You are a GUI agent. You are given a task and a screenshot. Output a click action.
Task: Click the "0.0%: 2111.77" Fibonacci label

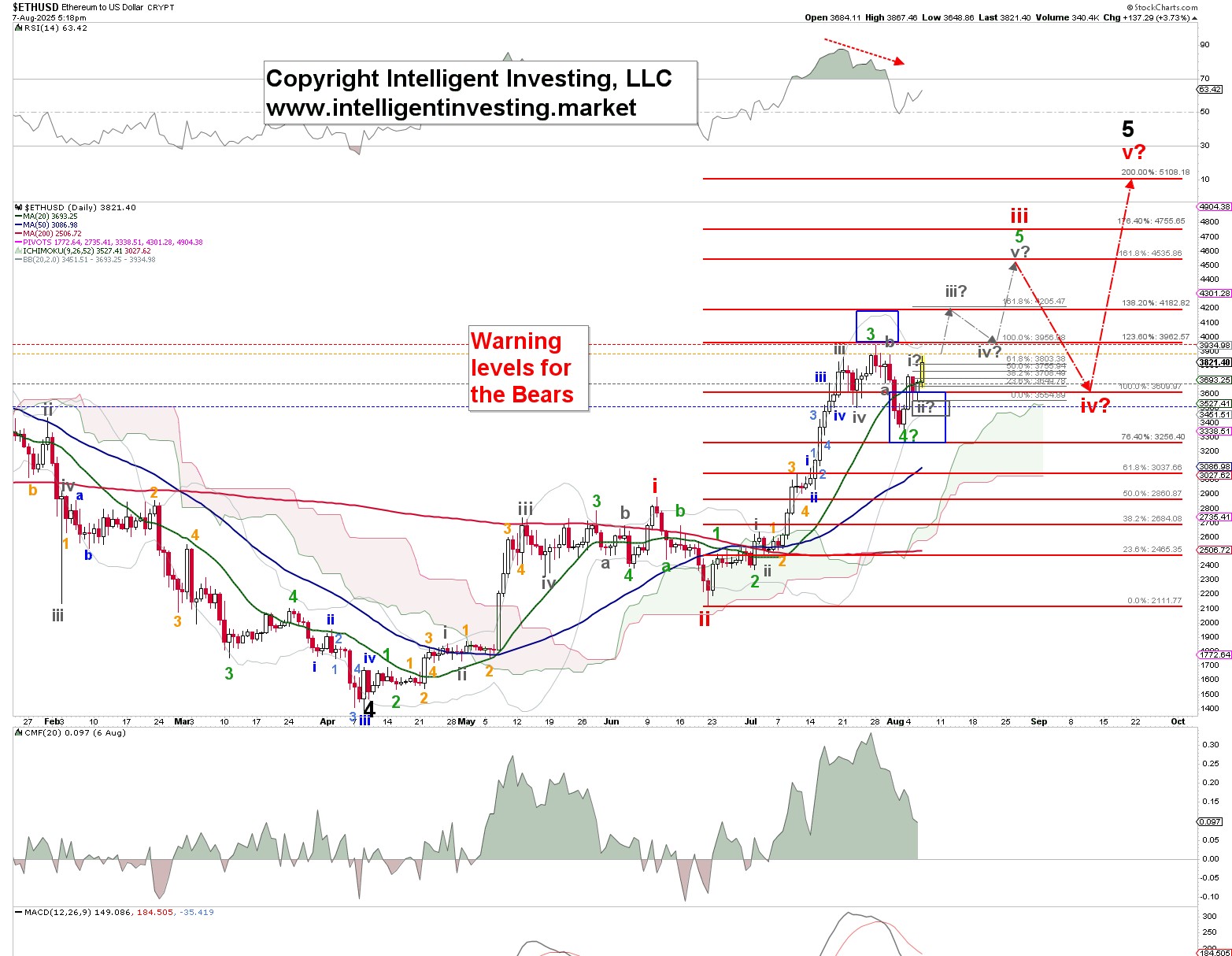point(1155,601)
